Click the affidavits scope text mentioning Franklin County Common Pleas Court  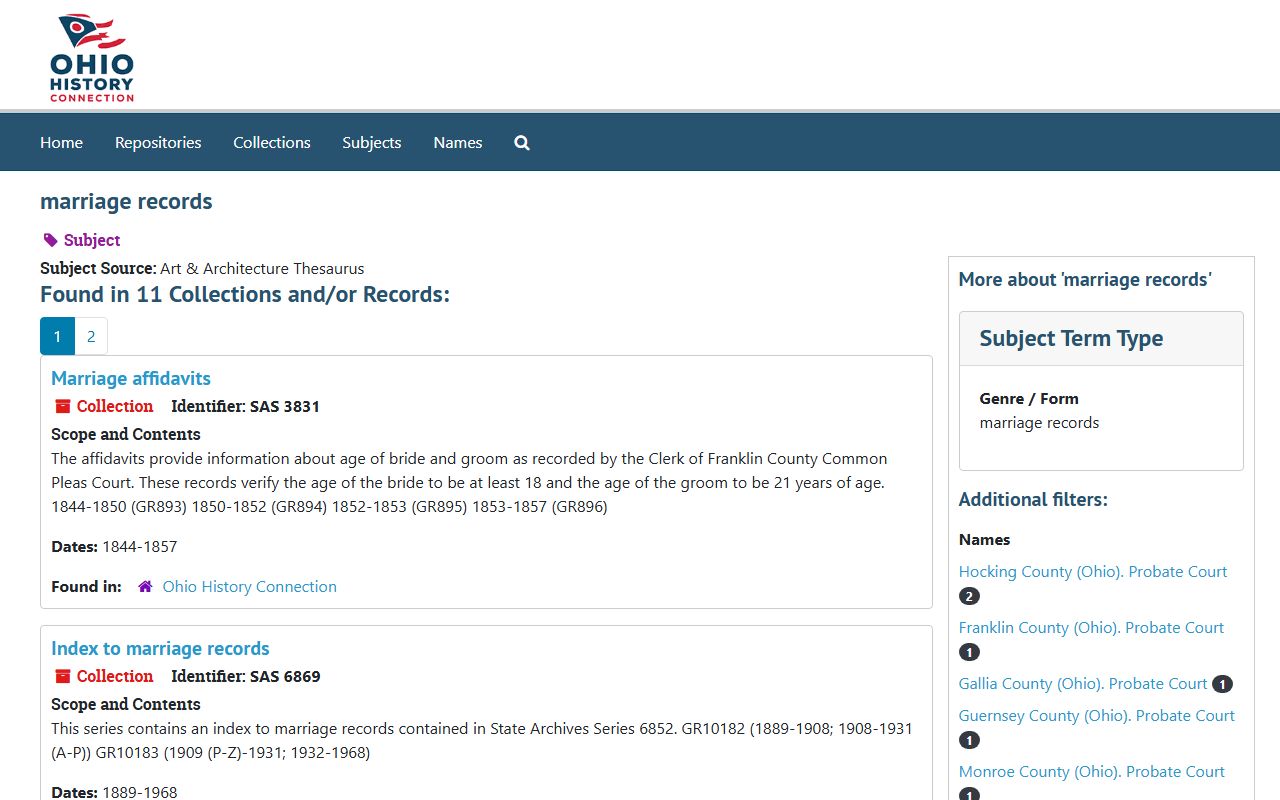tap(469, 482)
